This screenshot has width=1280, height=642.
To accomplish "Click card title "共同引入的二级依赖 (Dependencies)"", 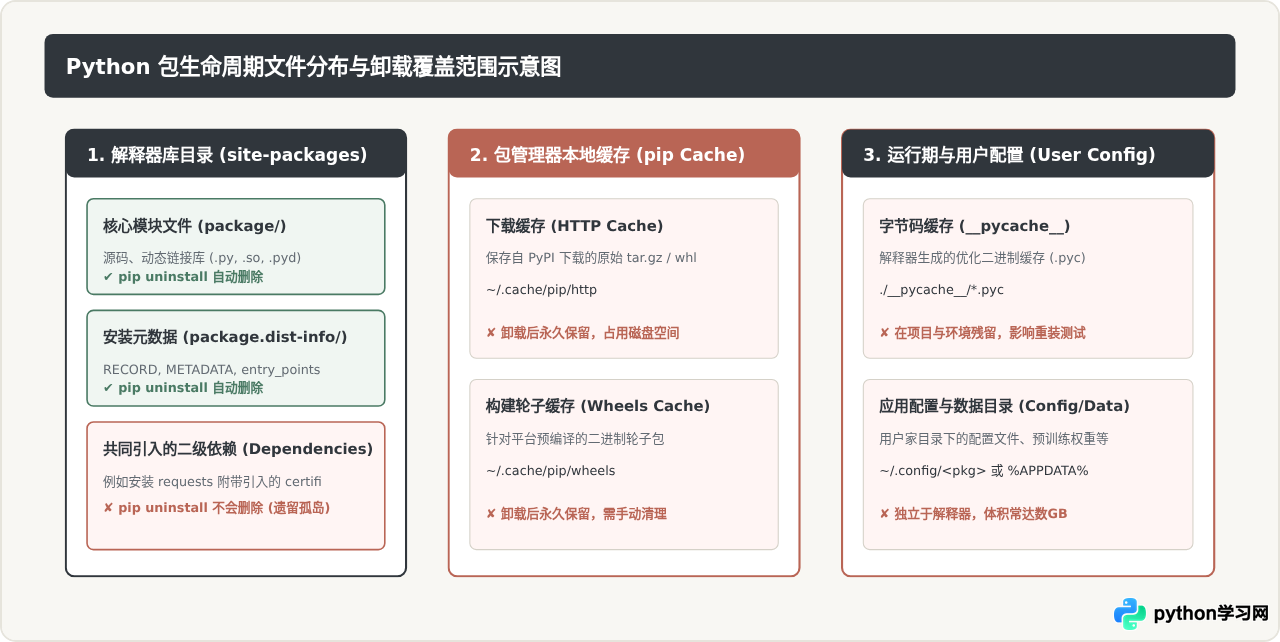I will click(x=238, y=449).
